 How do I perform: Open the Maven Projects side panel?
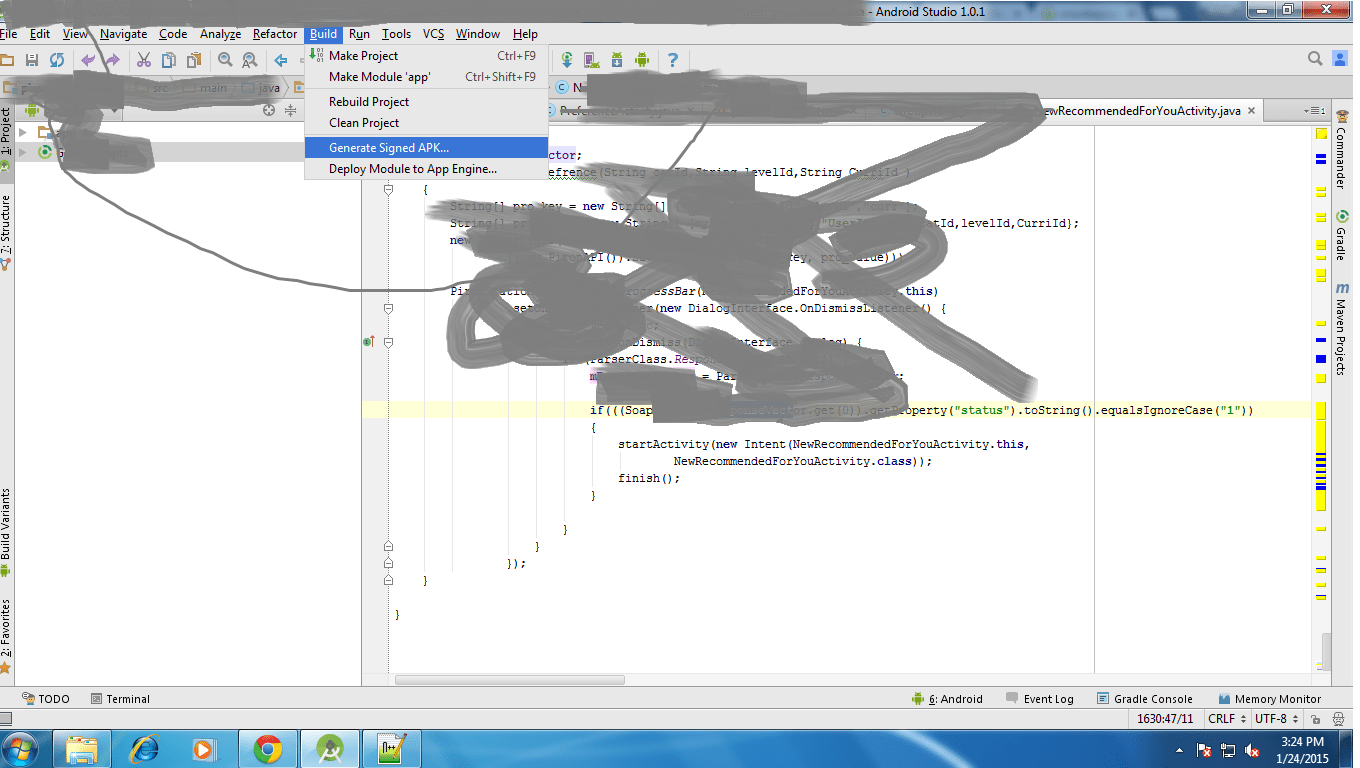pyautogui.click(x=1341, y=329)
